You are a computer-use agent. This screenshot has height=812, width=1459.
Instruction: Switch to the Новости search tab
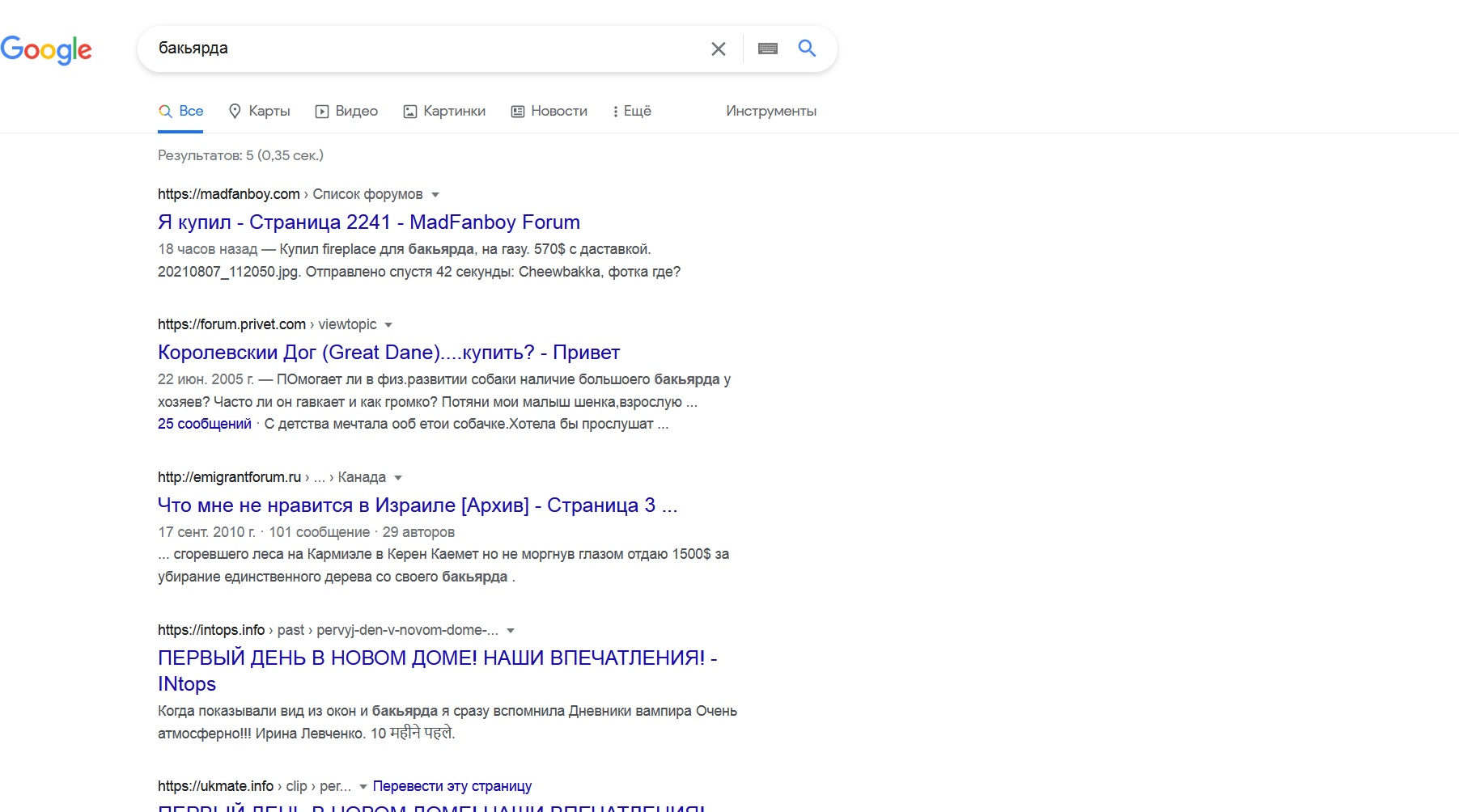pos(558,111)
